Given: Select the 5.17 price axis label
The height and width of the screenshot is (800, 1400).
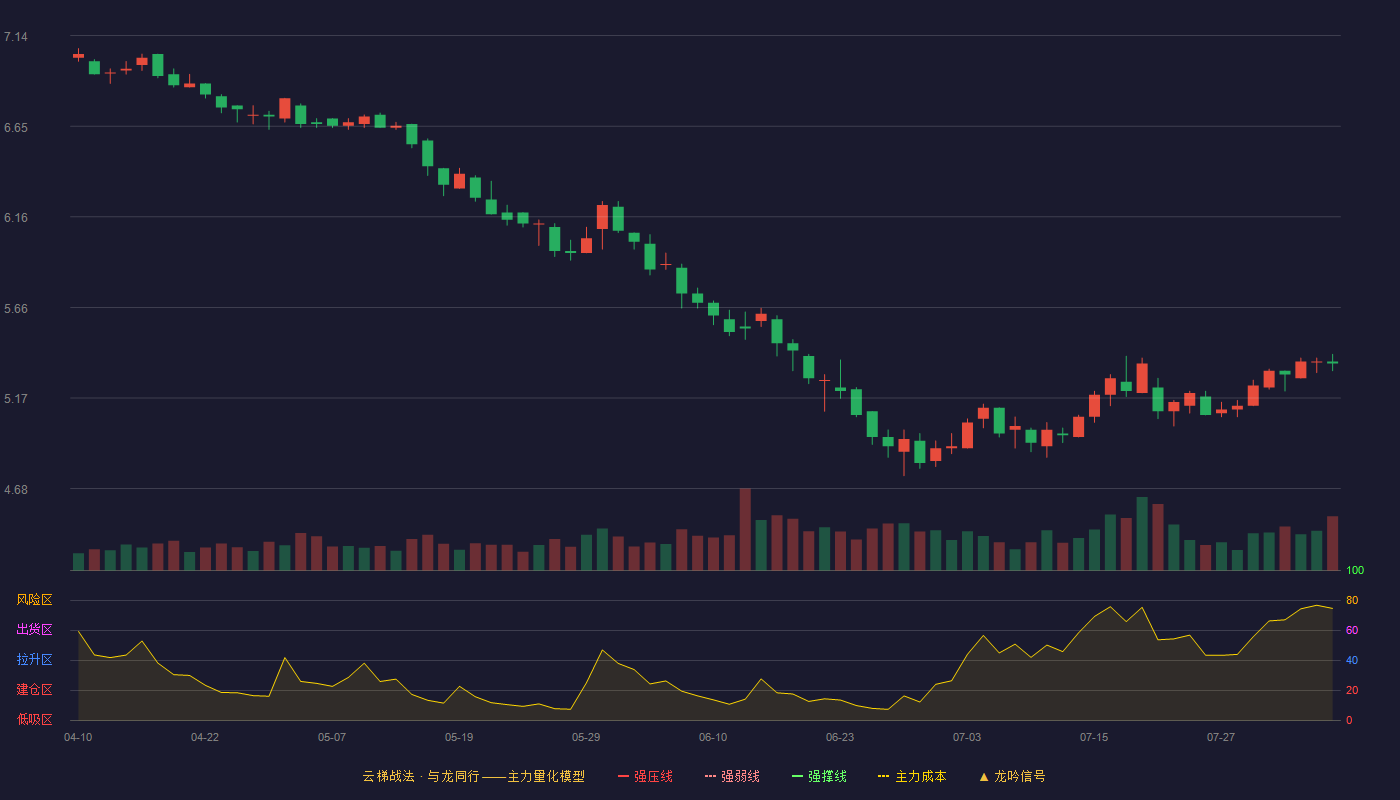Looking at the screenshot, I should pyautogui.click(x=16, y=399).
